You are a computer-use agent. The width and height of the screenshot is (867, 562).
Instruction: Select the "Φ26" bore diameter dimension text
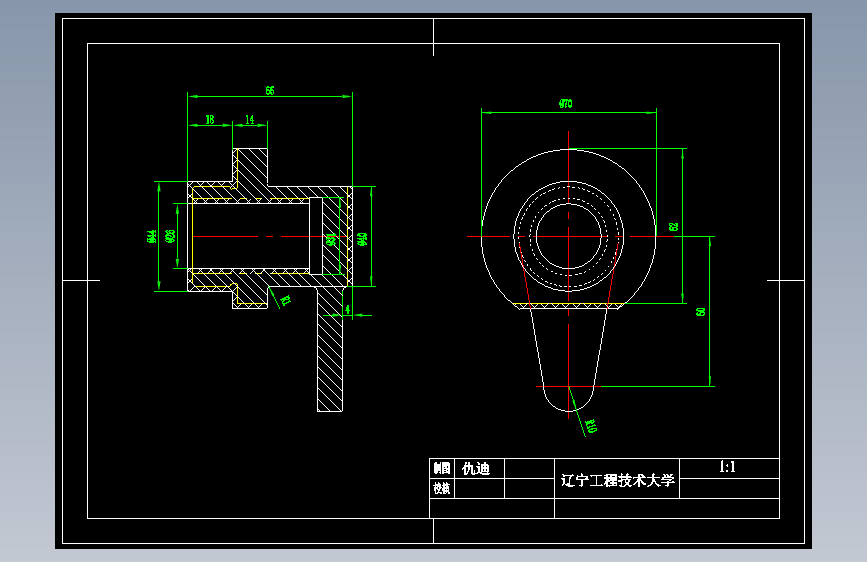[x=171, y=236]
